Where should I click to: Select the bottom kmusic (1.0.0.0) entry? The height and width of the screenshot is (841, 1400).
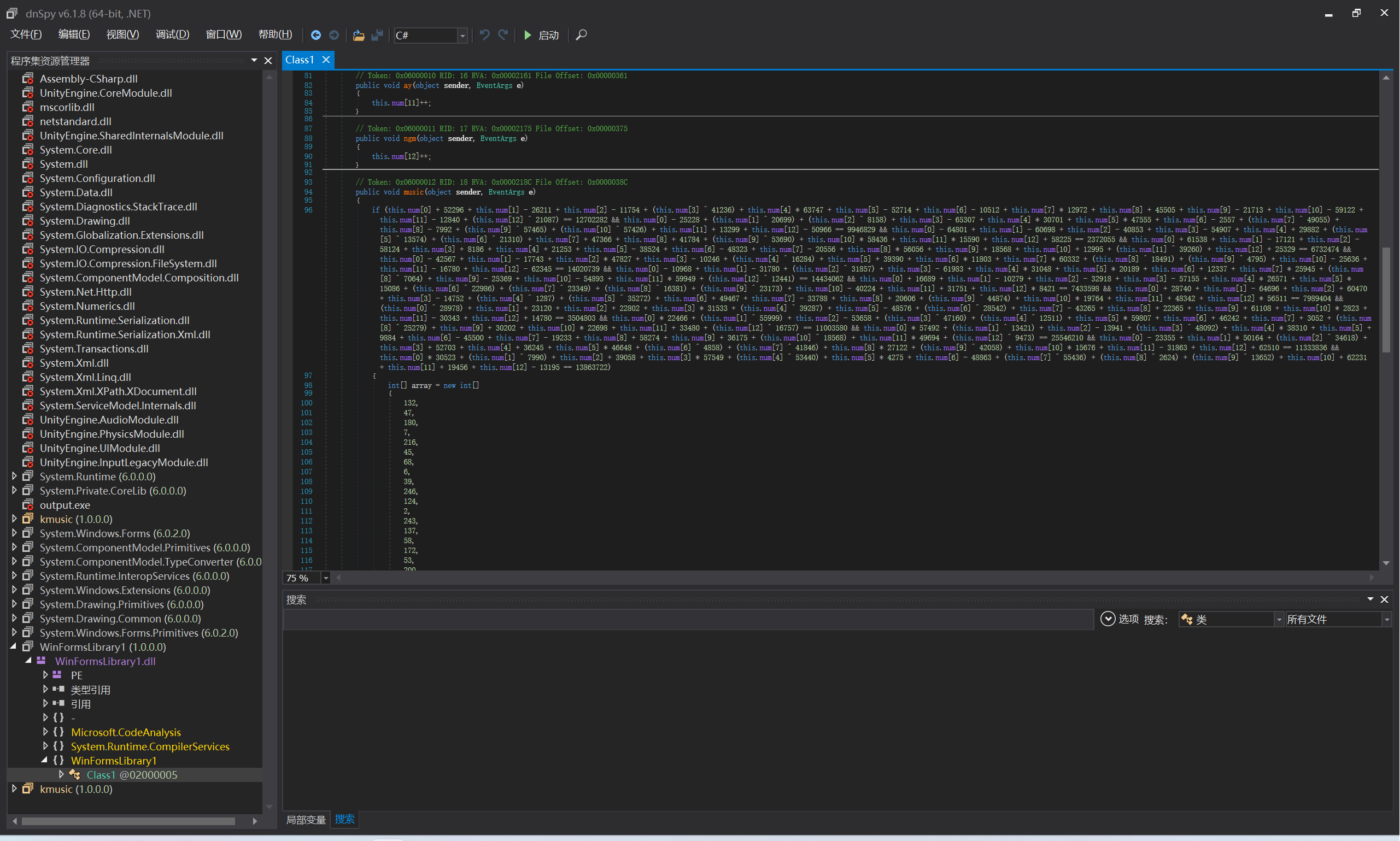pos(76,789)
